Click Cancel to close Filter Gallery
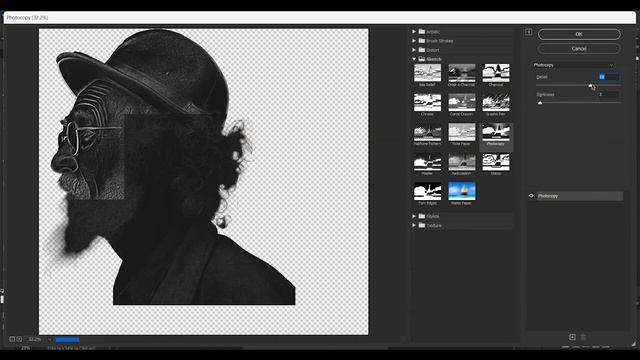The width and height of the screenshot is (640, 360). coord(579,49)
